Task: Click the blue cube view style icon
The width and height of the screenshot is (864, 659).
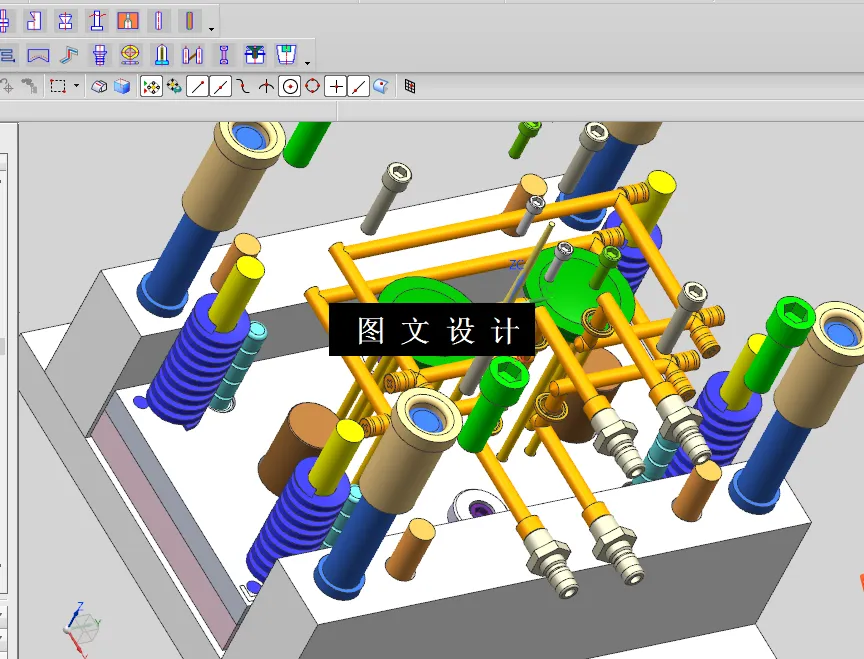Action: (x=121, y=86)
